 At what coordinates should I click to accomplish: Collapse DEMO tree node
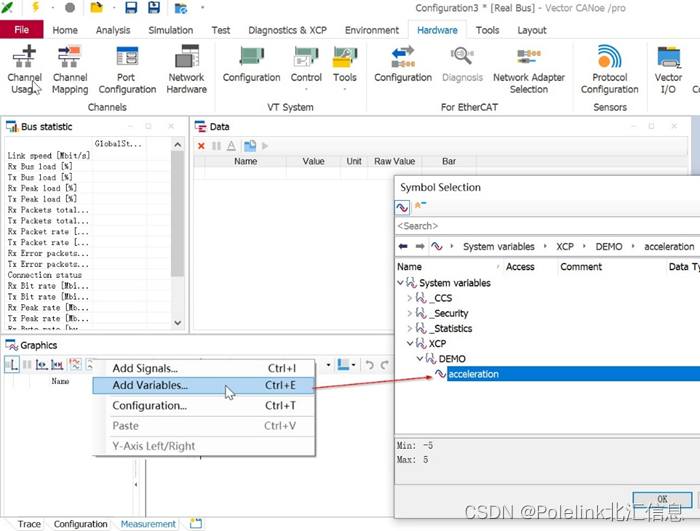click(420, 359)
